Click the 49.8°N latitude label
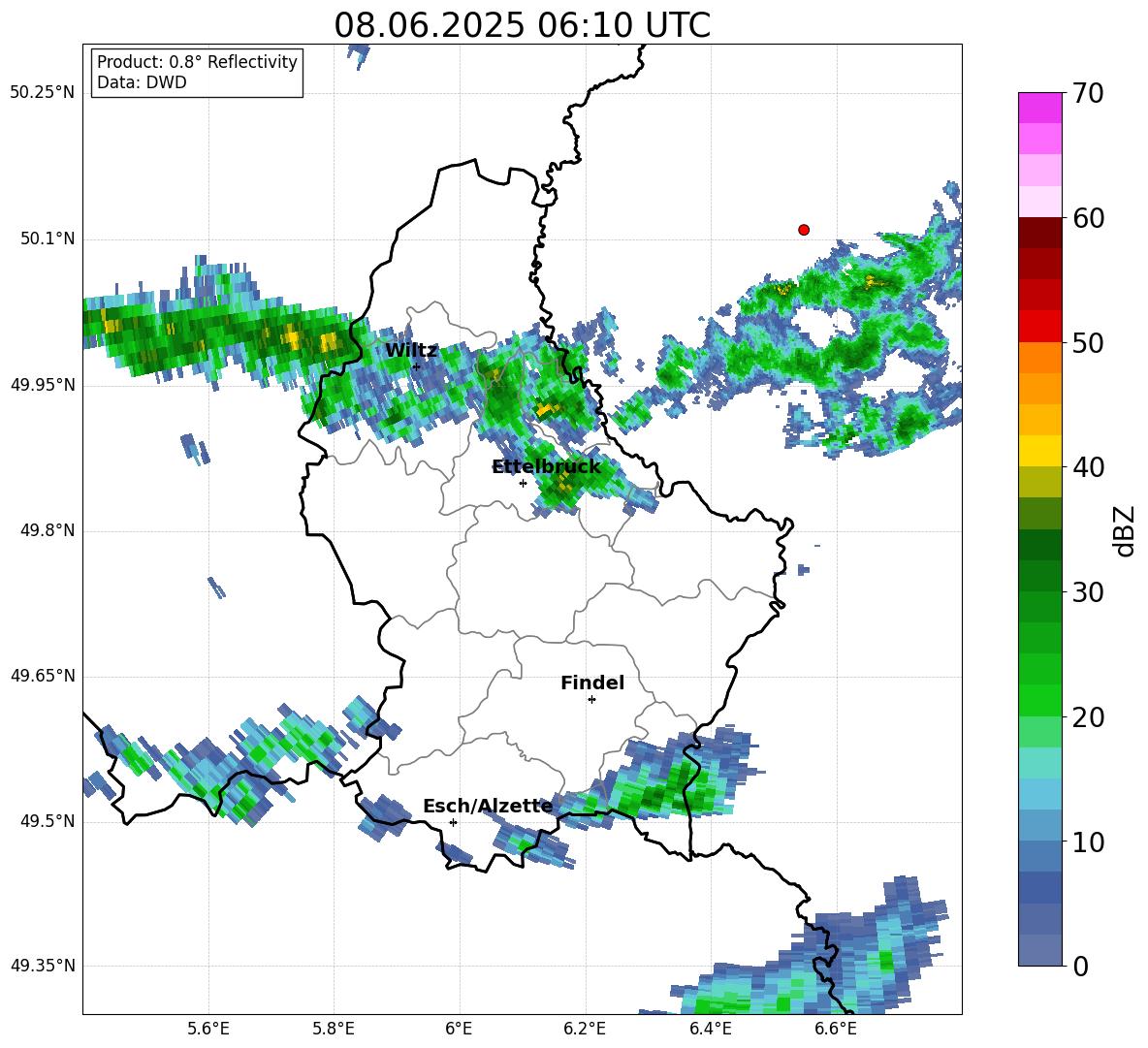 47,530
